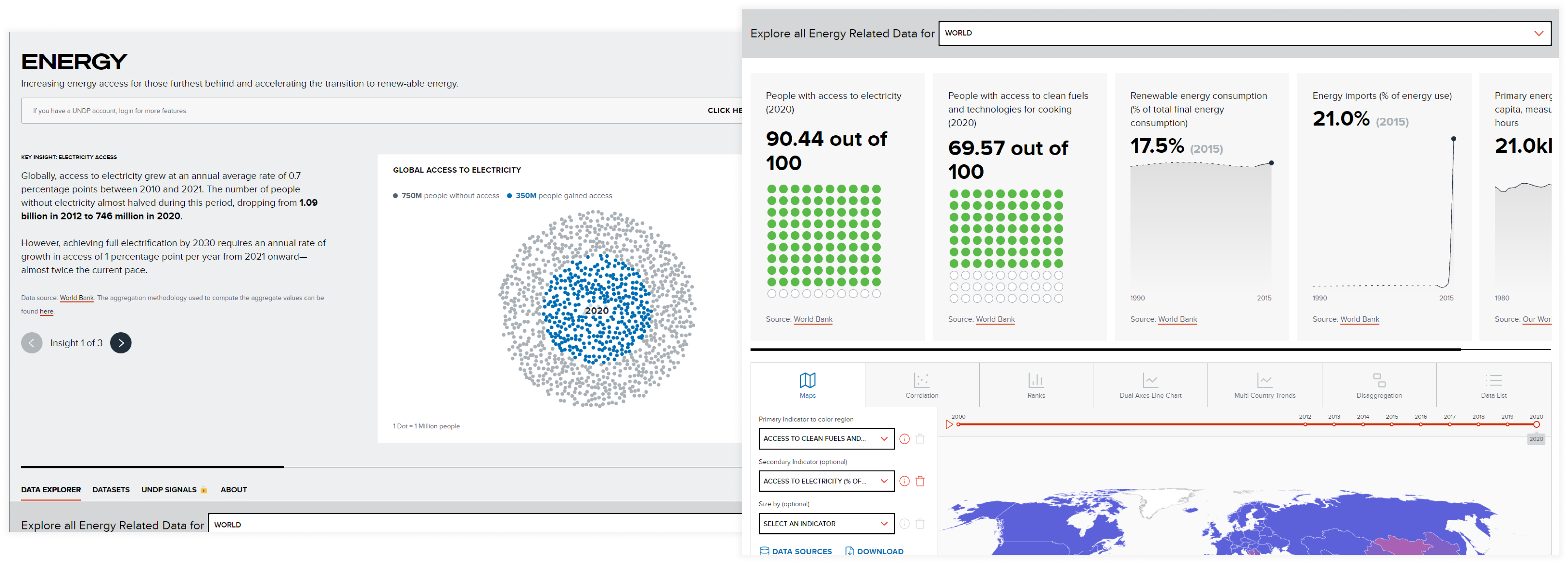The height and width of the screenshot is (564, 1568).
Task: Click the renewable energy 2015 line endpoint
Action: [1271, 163]
